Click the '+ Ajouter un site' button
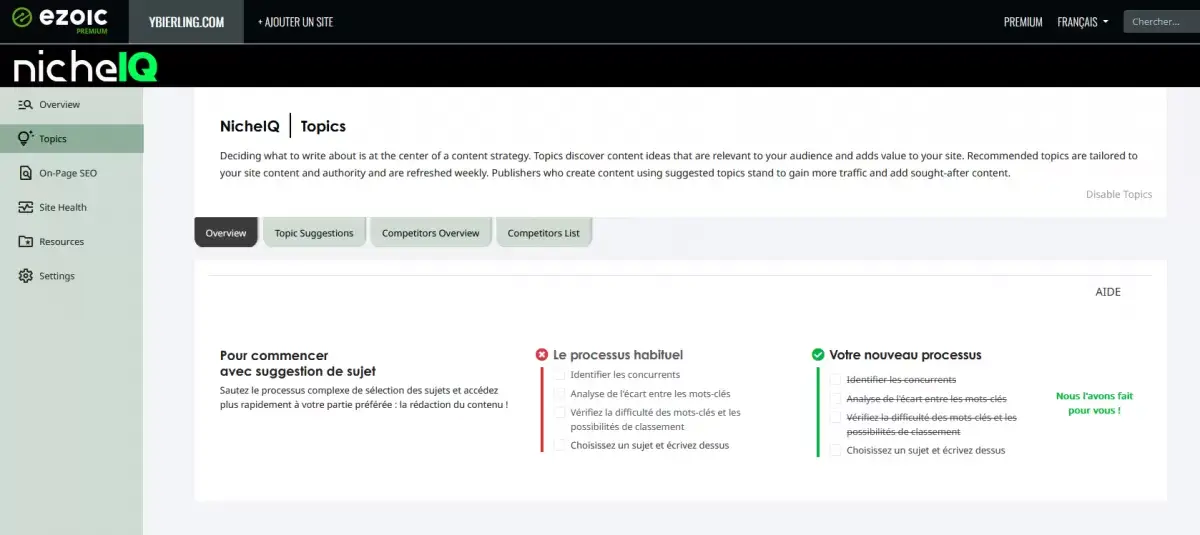1200x535 pixels. pos(295,22)
